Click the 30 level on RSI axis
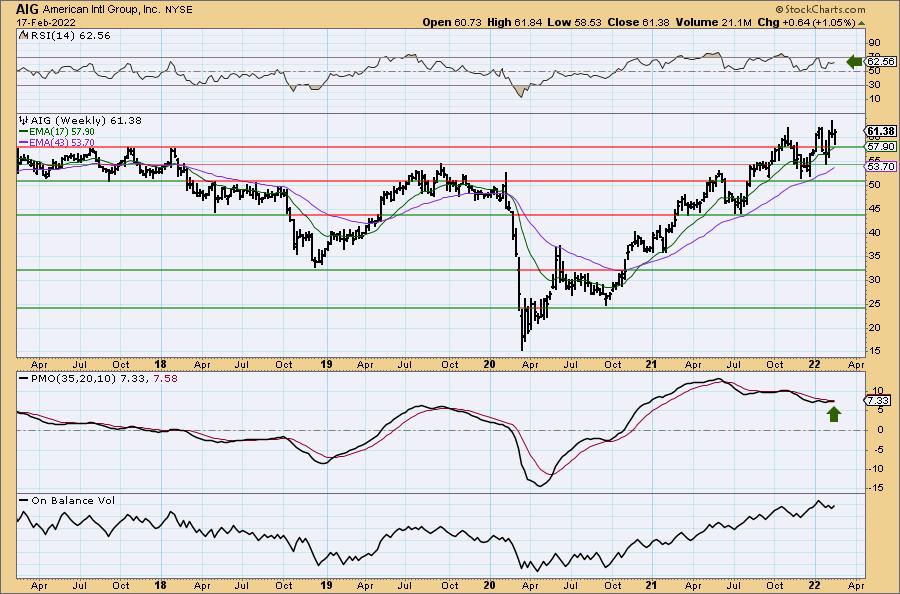The height and width of the screenshot is (594, 900). (x=874, y=85)
